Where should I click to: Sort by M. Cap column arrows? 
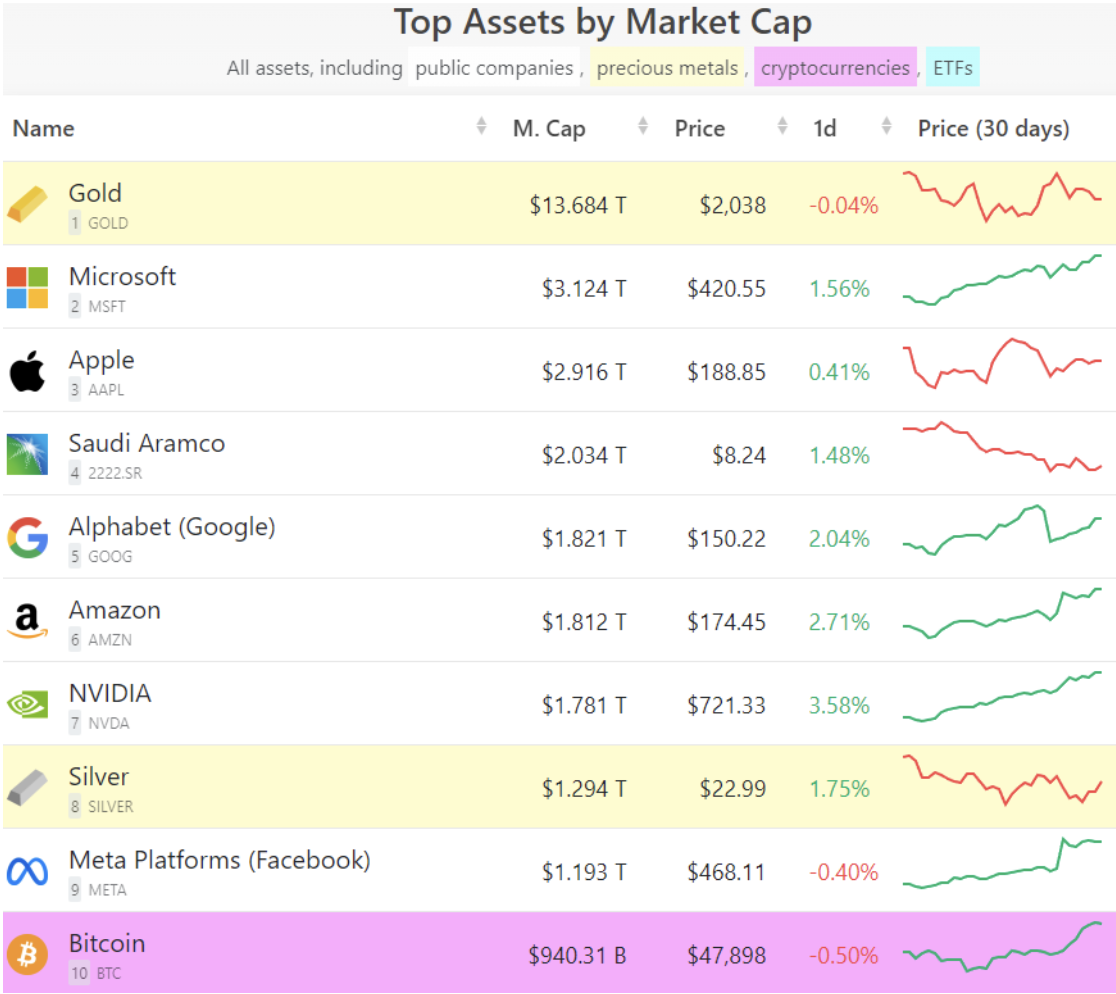(x=643, y=127)
